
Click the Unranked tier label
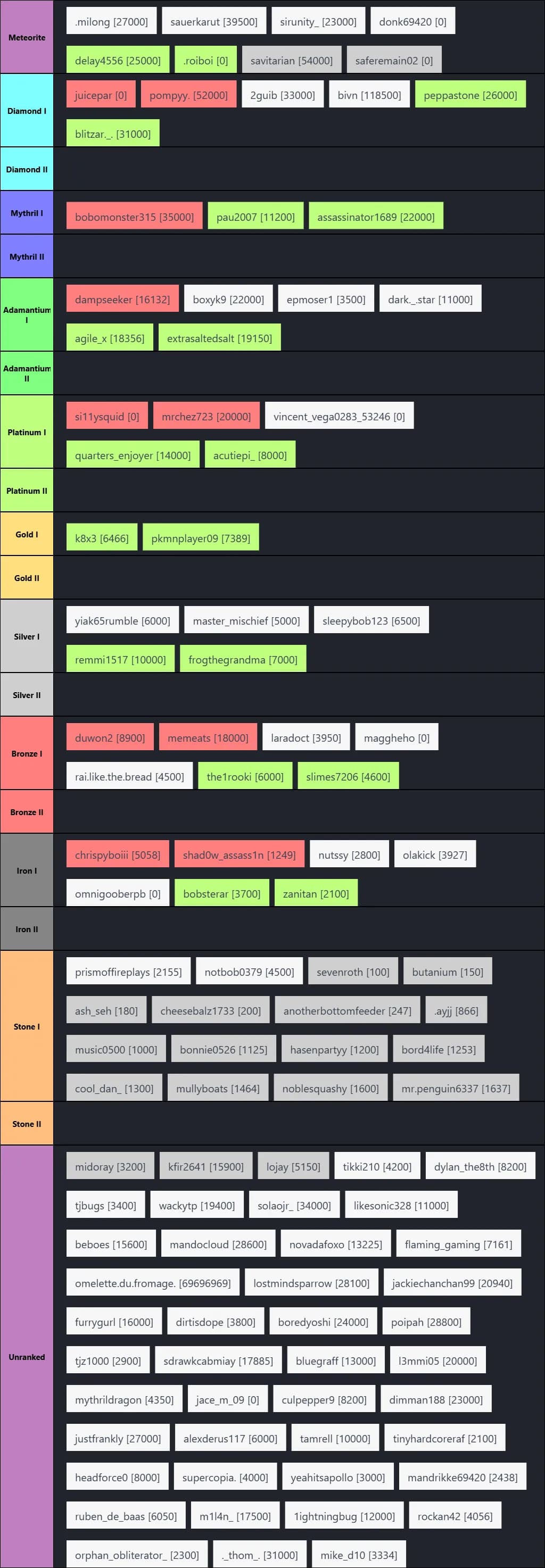tap(27, 1356)
